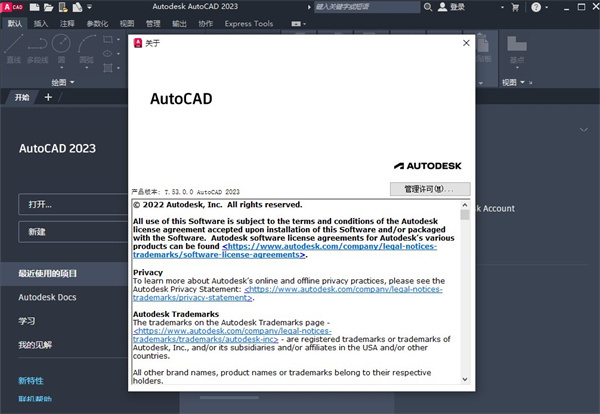Open the Express Tools ribbon tab

(x=249, y=24)
